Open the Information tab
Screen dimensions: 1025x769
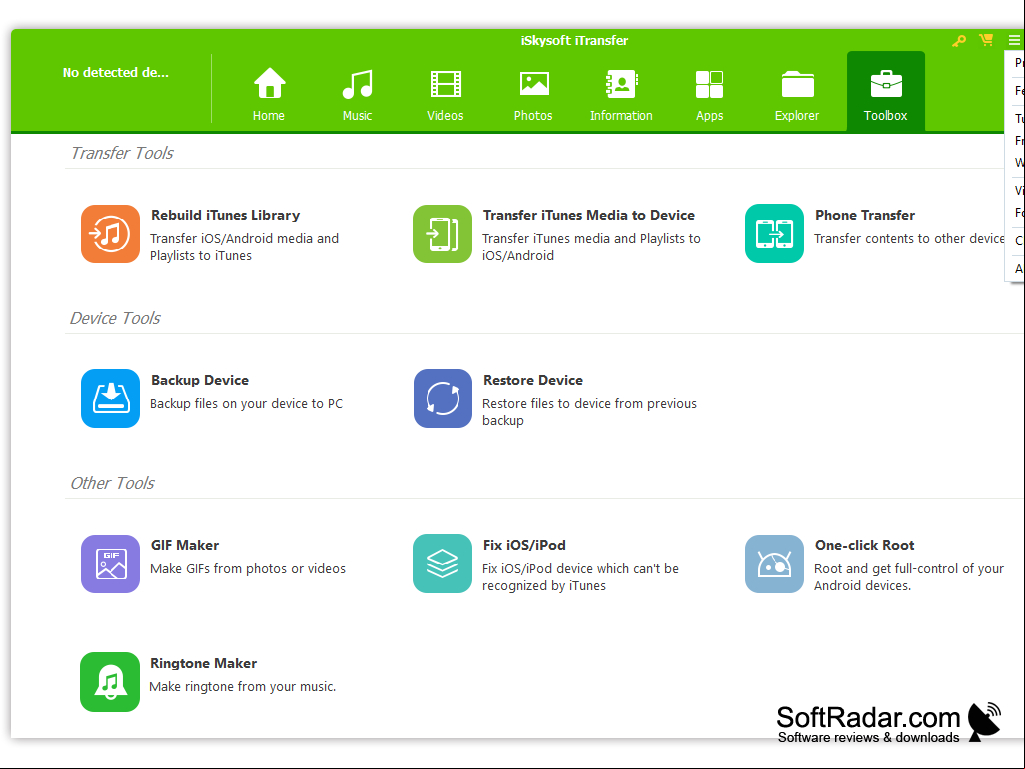pyautogui.click(x=621, y=93)
